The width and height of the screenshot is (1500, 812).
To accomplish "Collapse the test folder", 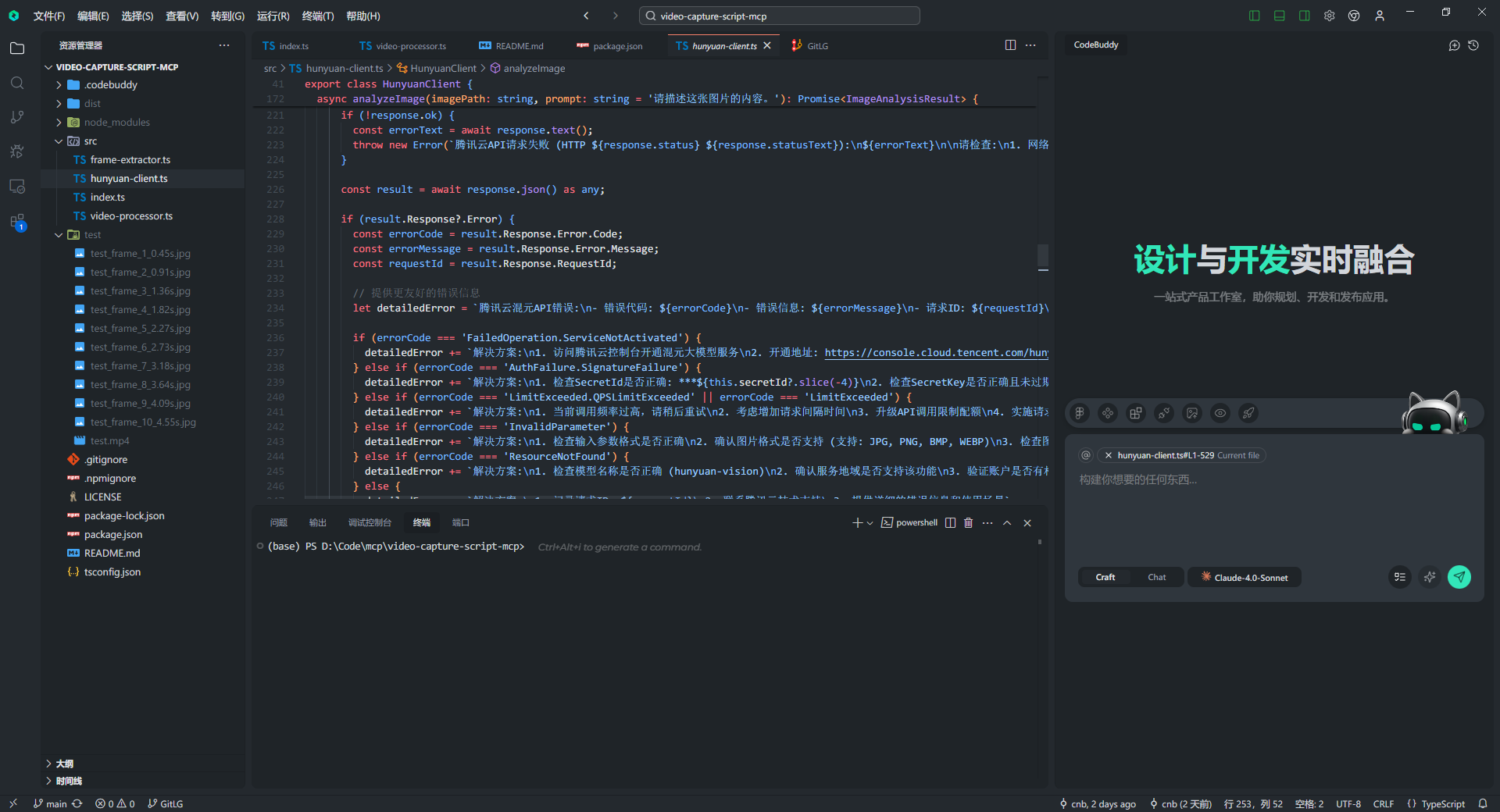I will (59, 235).
